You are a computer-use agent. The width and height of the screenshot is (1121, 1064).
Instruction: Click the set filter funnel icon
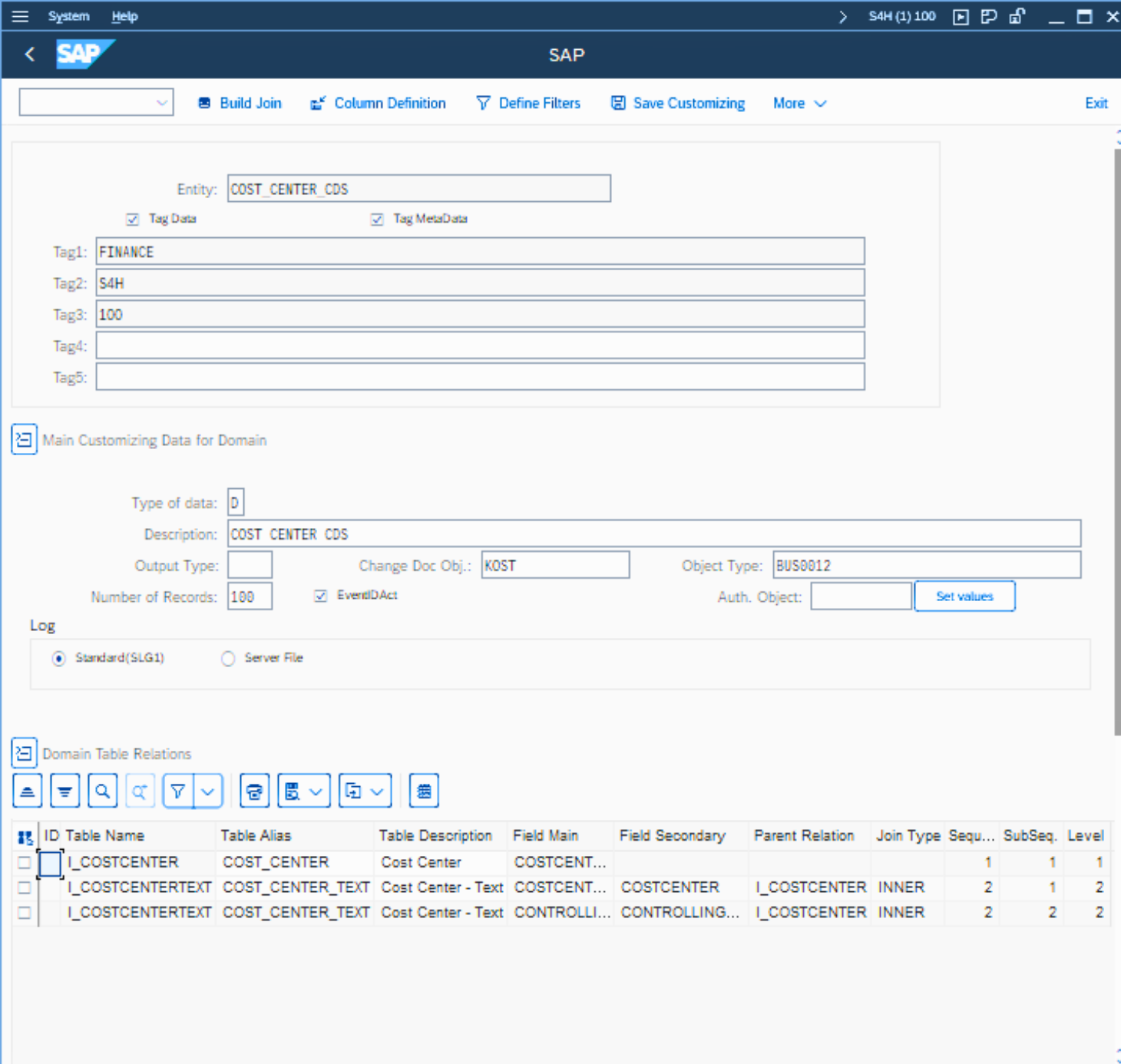[x=178, y=791]
